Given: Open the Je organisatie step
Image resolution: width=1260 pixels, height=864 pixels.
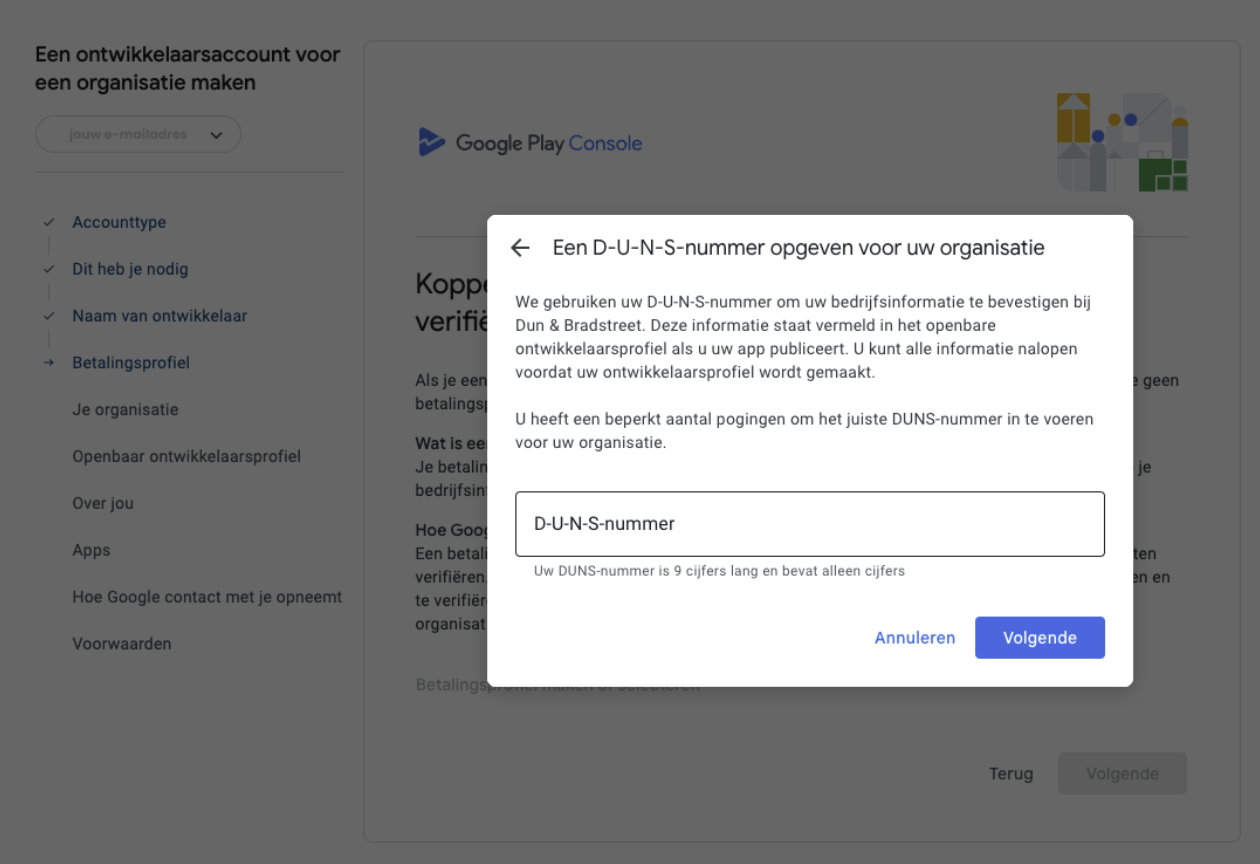Looking at the screenshot, I should pyautogui.click(x=125, y=409).
